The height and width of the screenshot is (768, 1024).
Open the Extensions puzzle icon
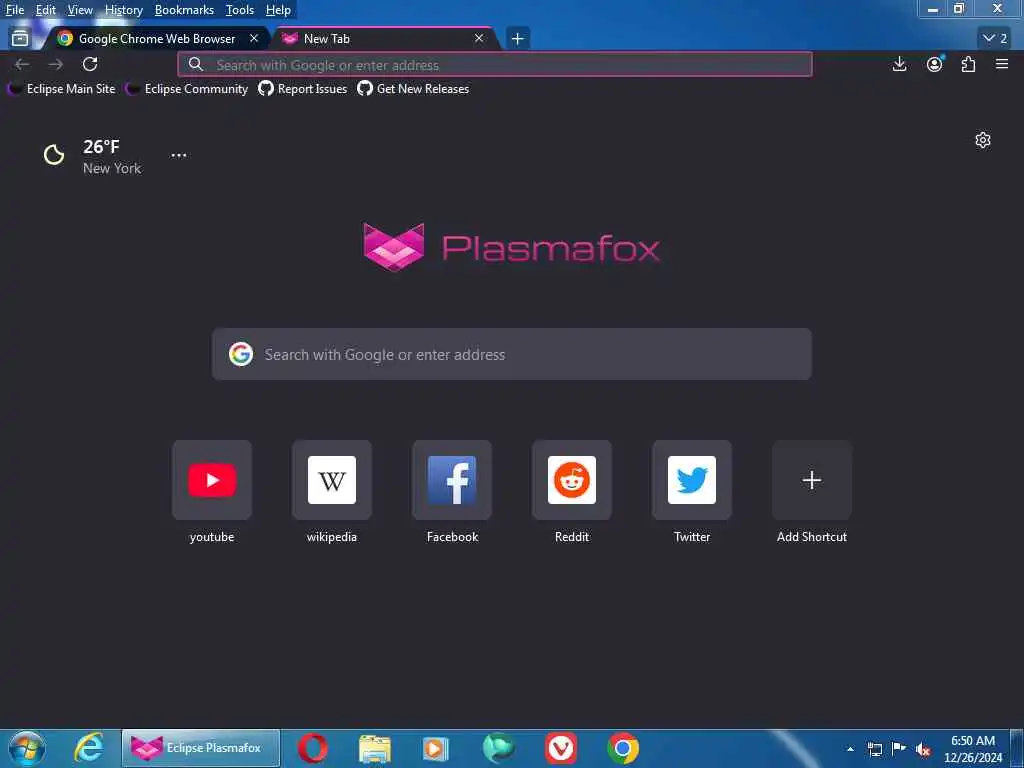(x=968, y=64)
